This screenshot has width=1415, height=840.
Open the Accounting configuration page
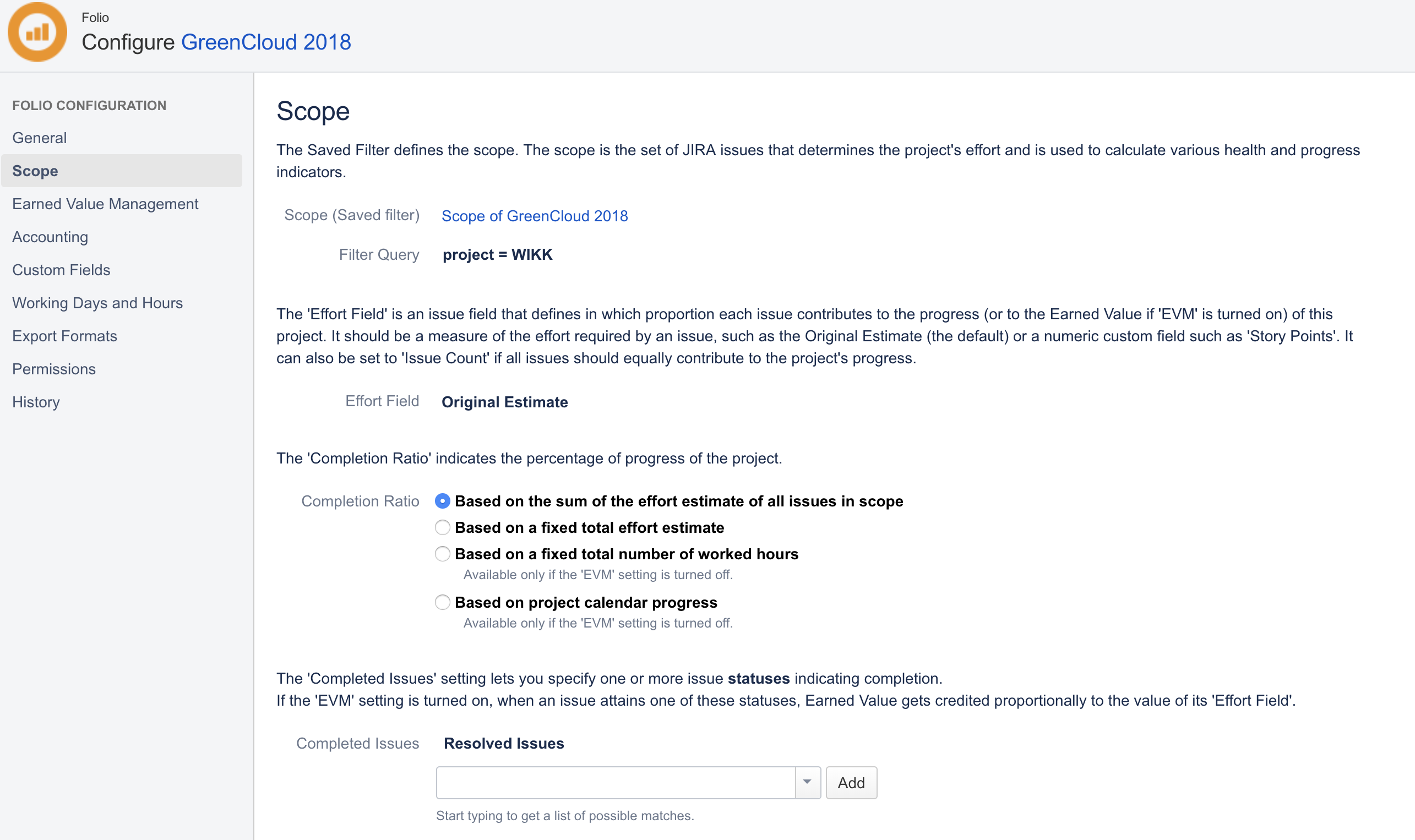(50, 237)
